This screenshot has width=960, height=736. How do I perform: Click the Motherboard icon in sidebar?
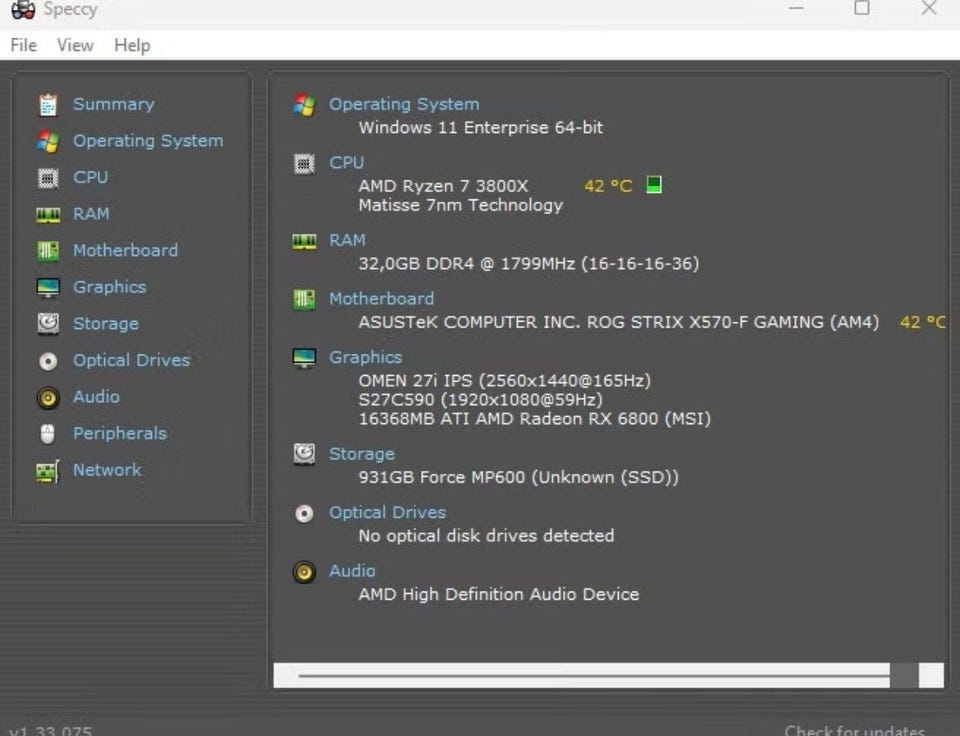pyautogui.click(x=48, y=251)
